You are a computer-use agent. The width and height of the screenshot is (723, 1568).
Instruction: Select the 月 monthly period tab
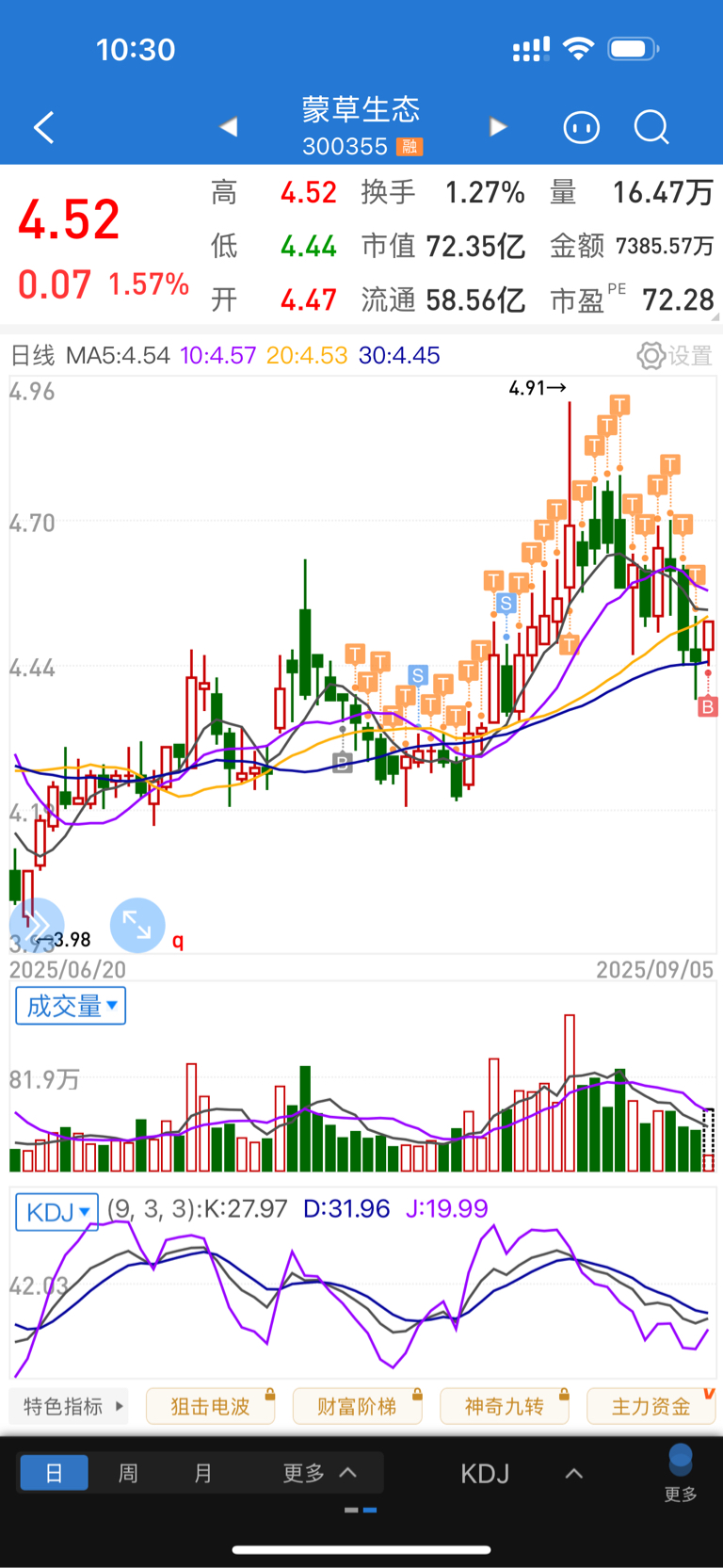pyautogui.click(x=203, y=1473)
